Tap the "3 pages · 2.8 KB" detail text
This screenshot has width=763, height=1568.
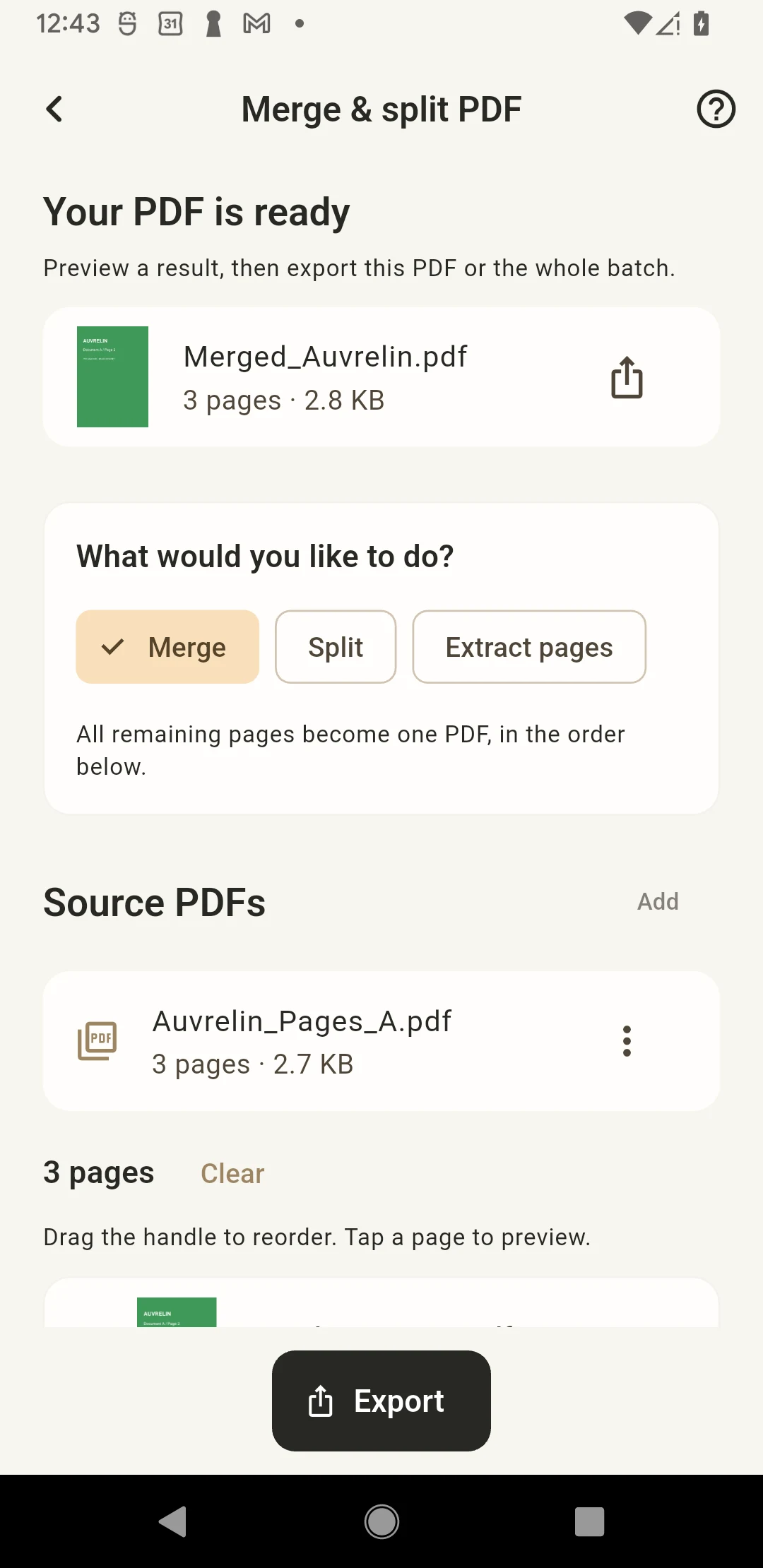(284, 400)
